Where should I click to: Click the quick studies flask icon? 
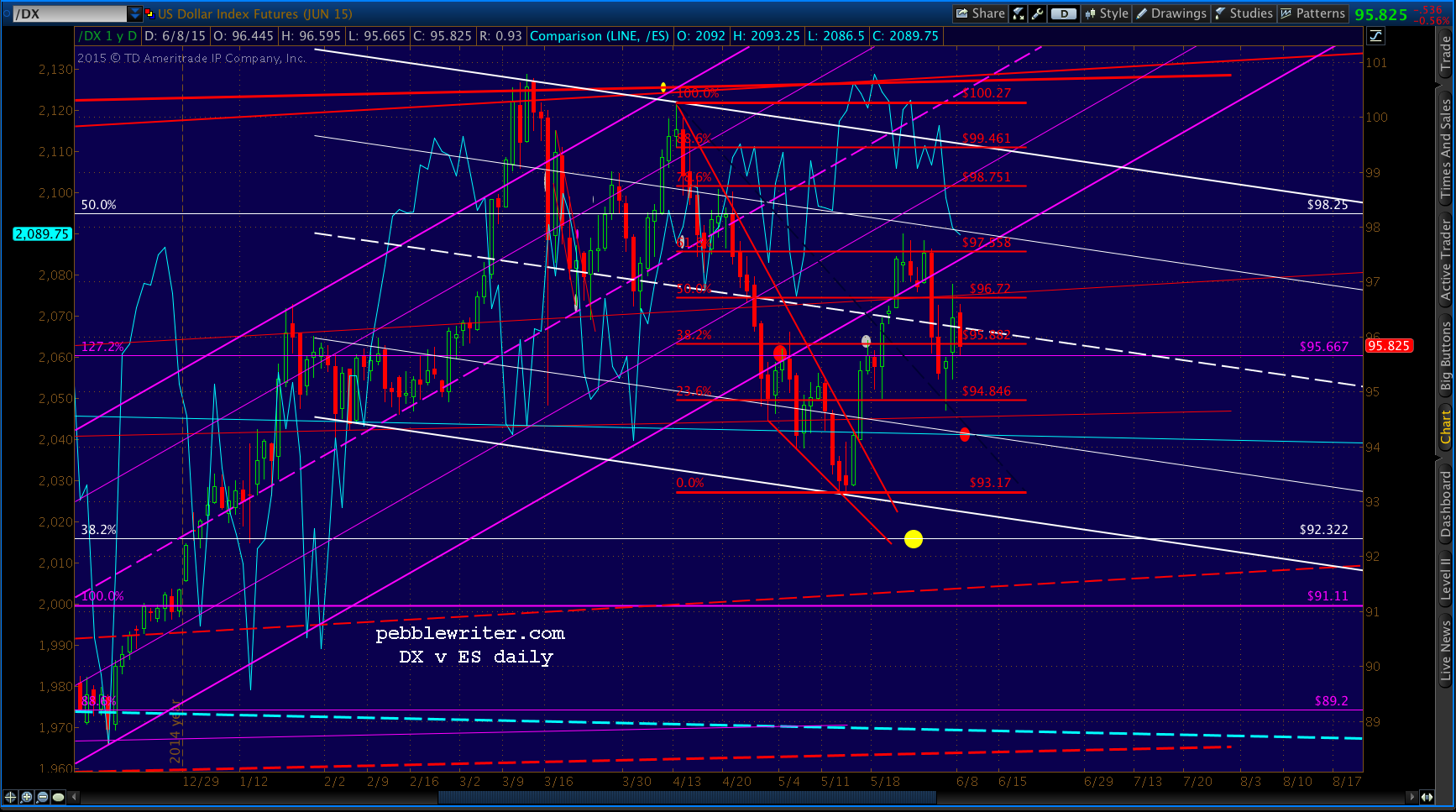click(x=1019, y=13)
